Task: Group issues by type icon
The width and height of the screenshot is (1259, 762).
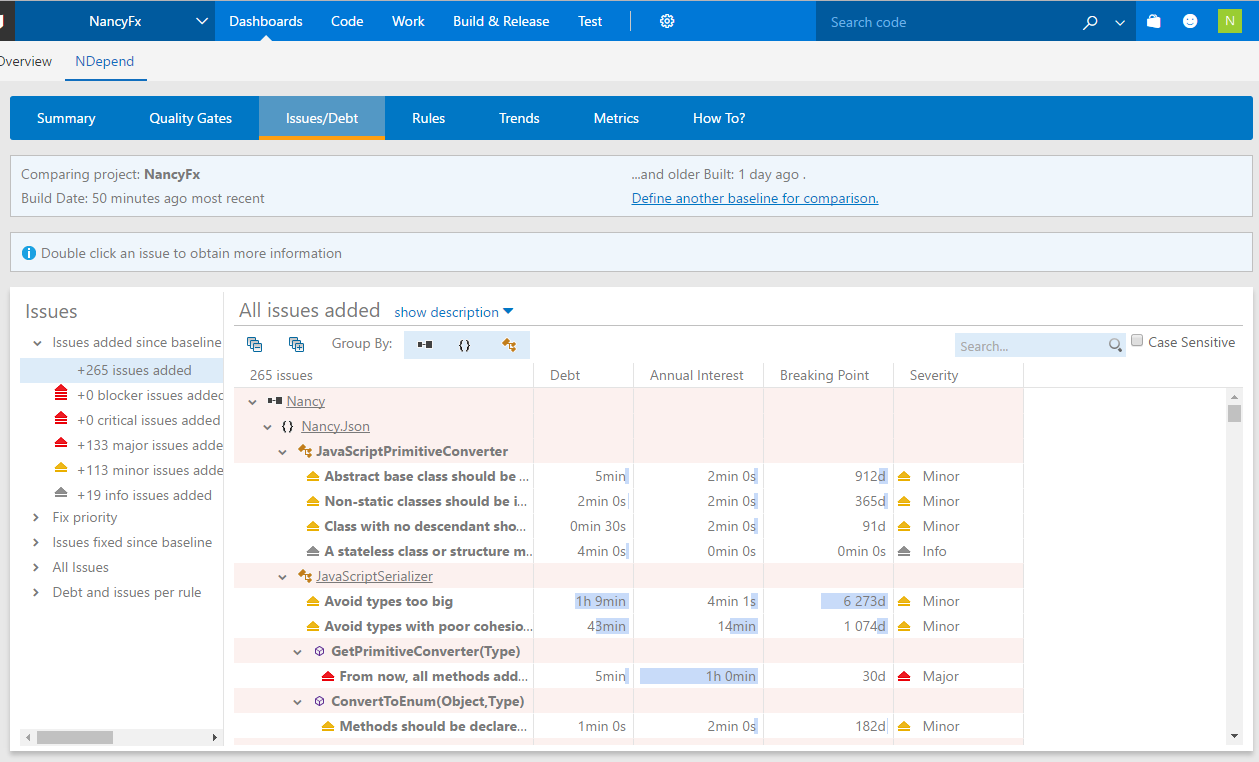Action: click(510, 344)
